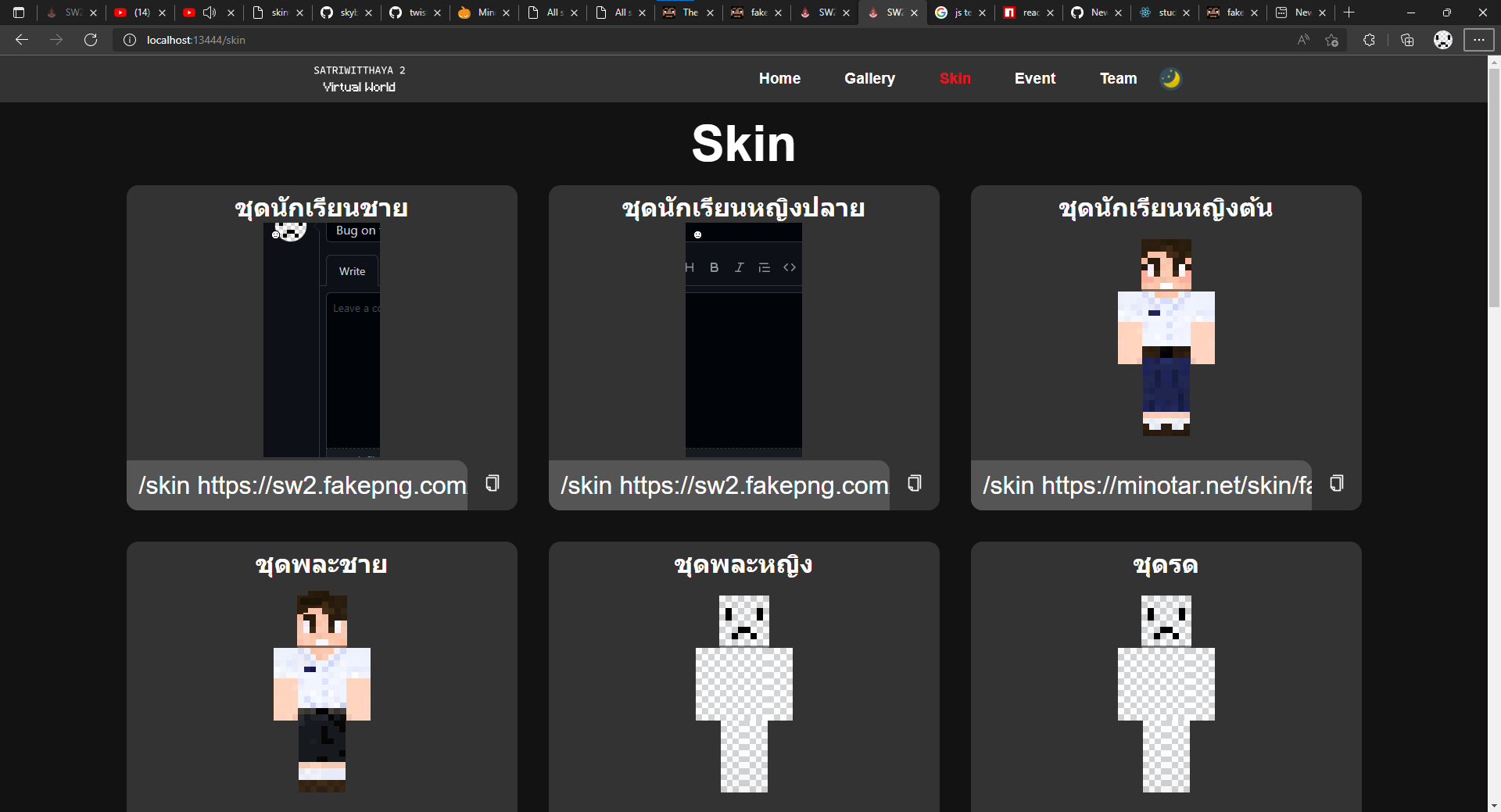Select the italic formatting icon

click(739, 266)
